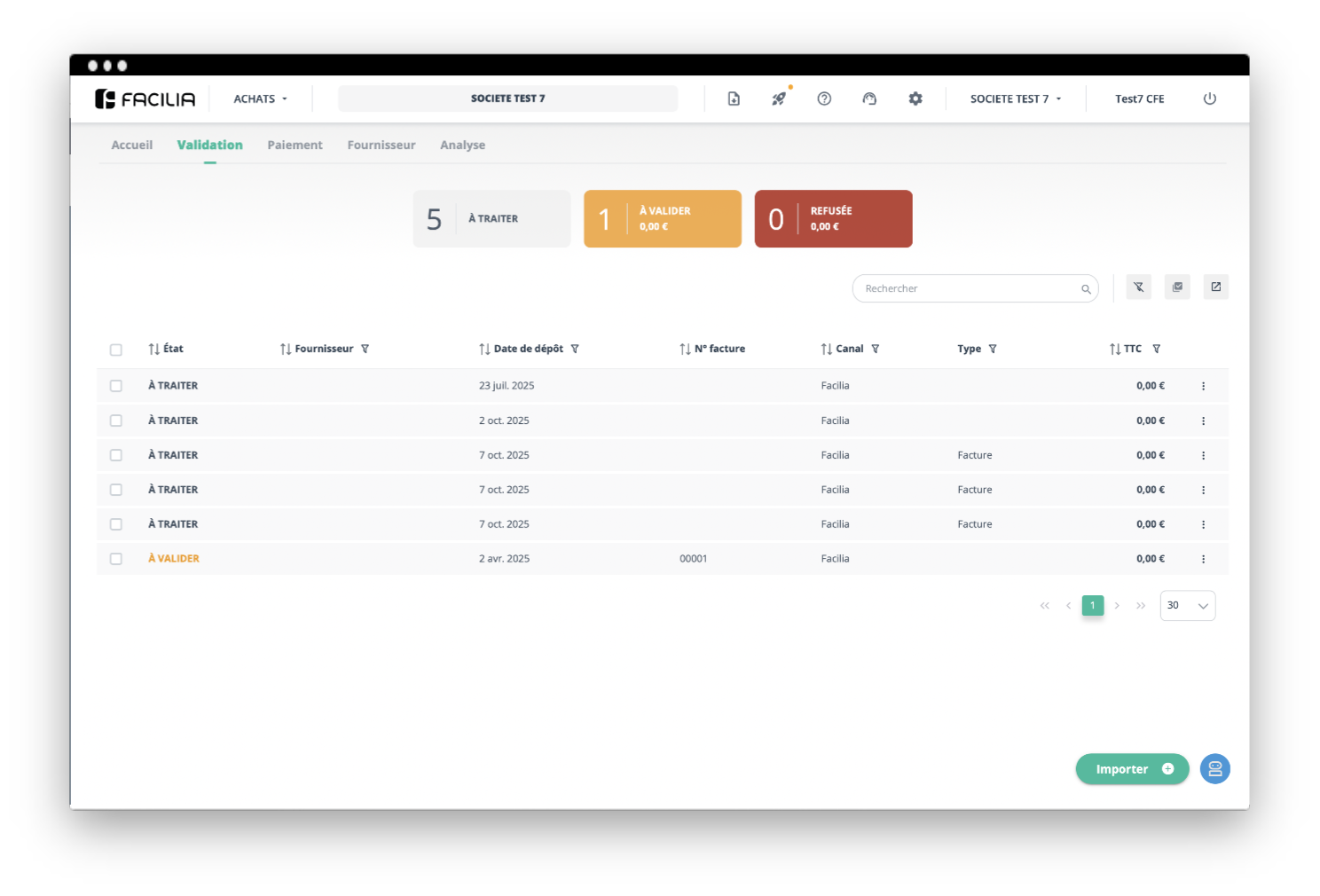This screenshot has width=1320, height=896.
Task: Select the checkbox of the À VALIDER row
Action: (x=116, y=559)
